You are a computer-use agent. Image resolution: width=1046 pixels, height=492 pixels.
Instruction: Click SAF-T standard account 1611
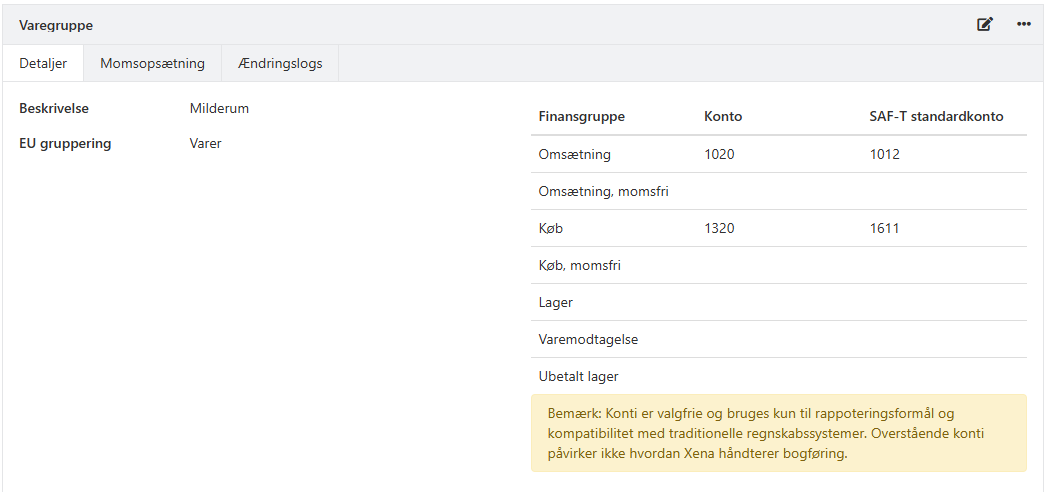884,229
